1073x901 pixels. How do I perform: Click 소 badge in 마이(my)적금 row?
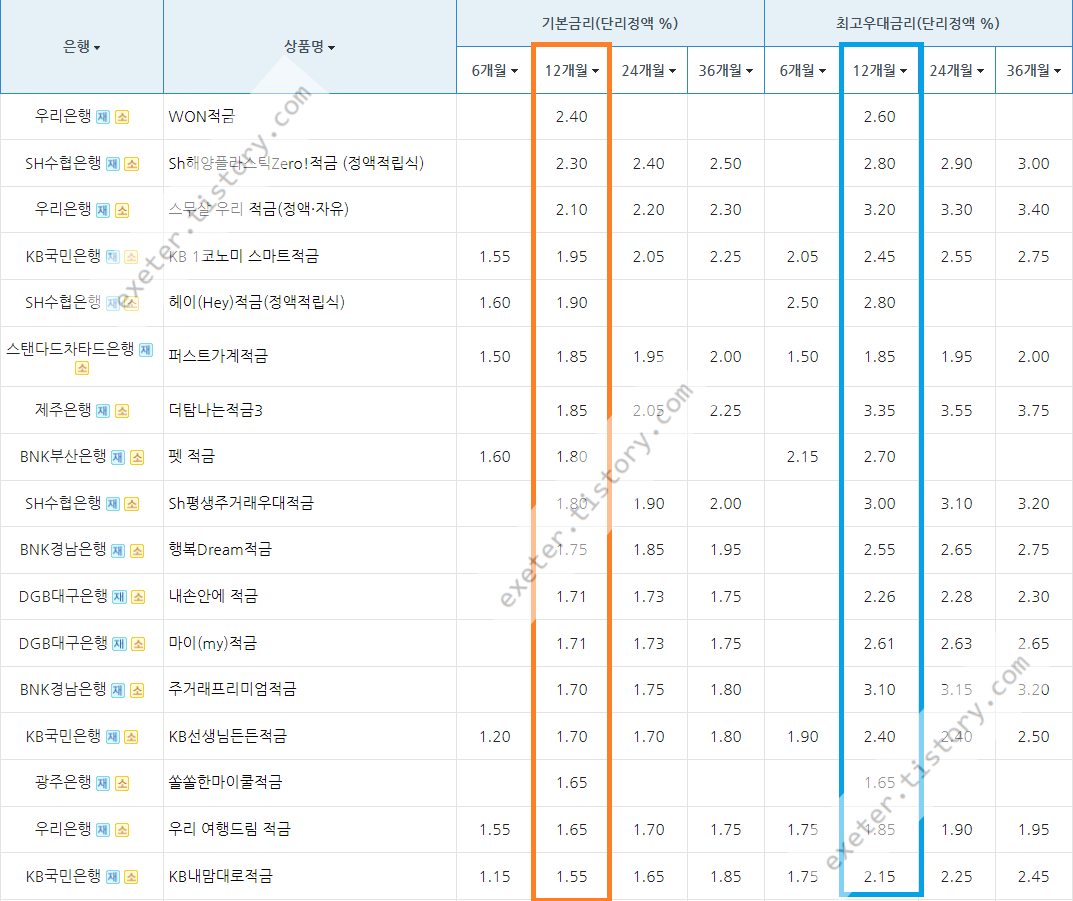(x=138, y=644)
